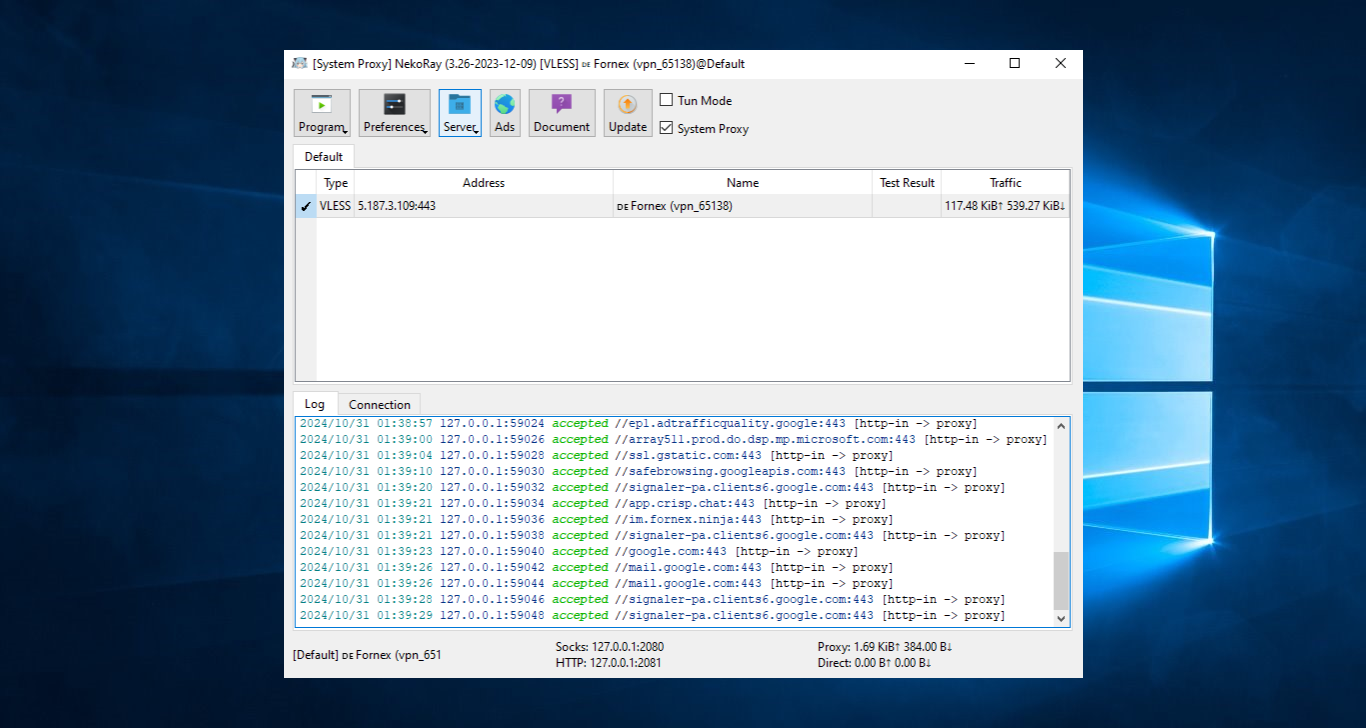Minimize the NekoRay window

[968, 63]
